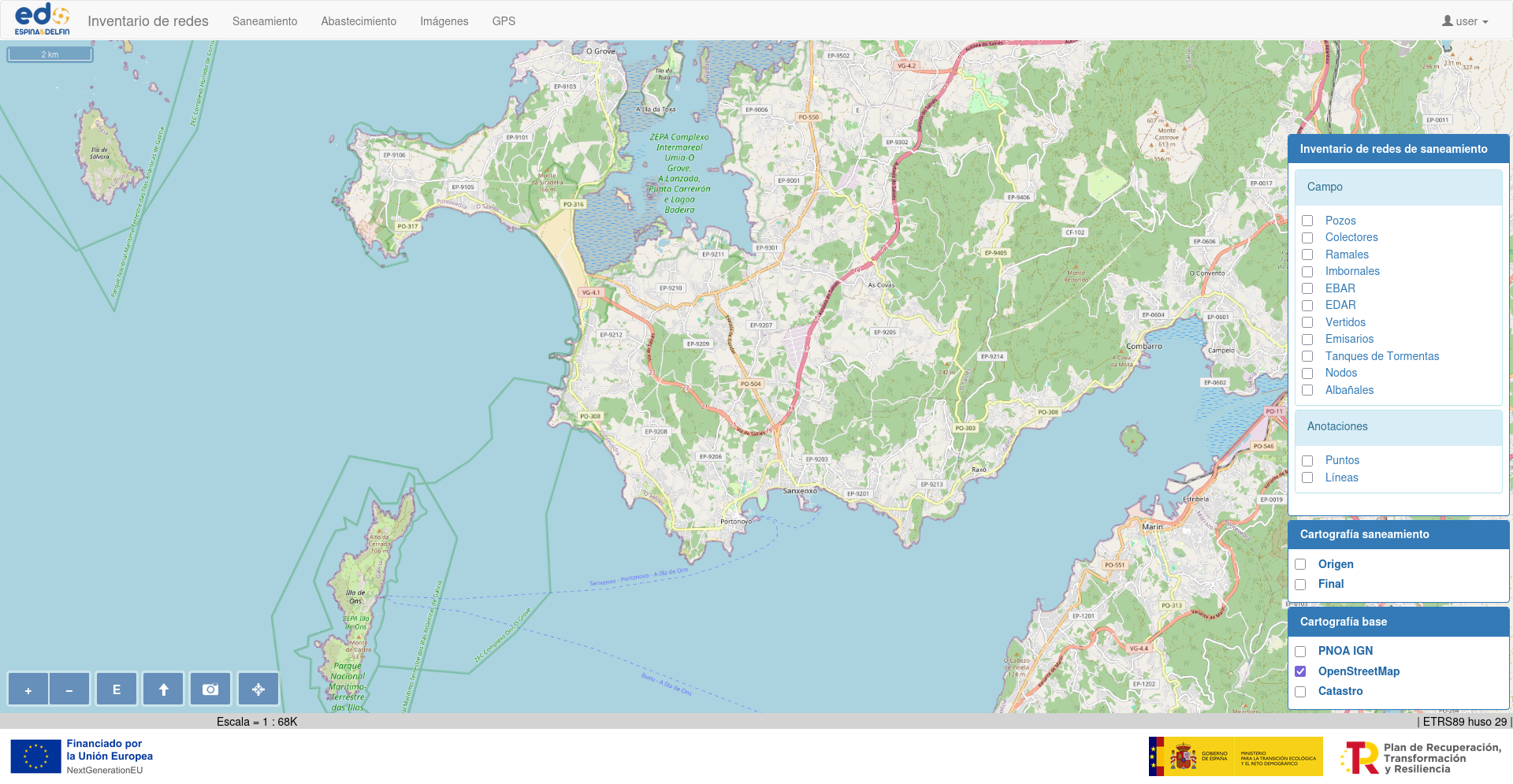
Task: Click the O Grove label on map
Action: (x=600, y=51)
